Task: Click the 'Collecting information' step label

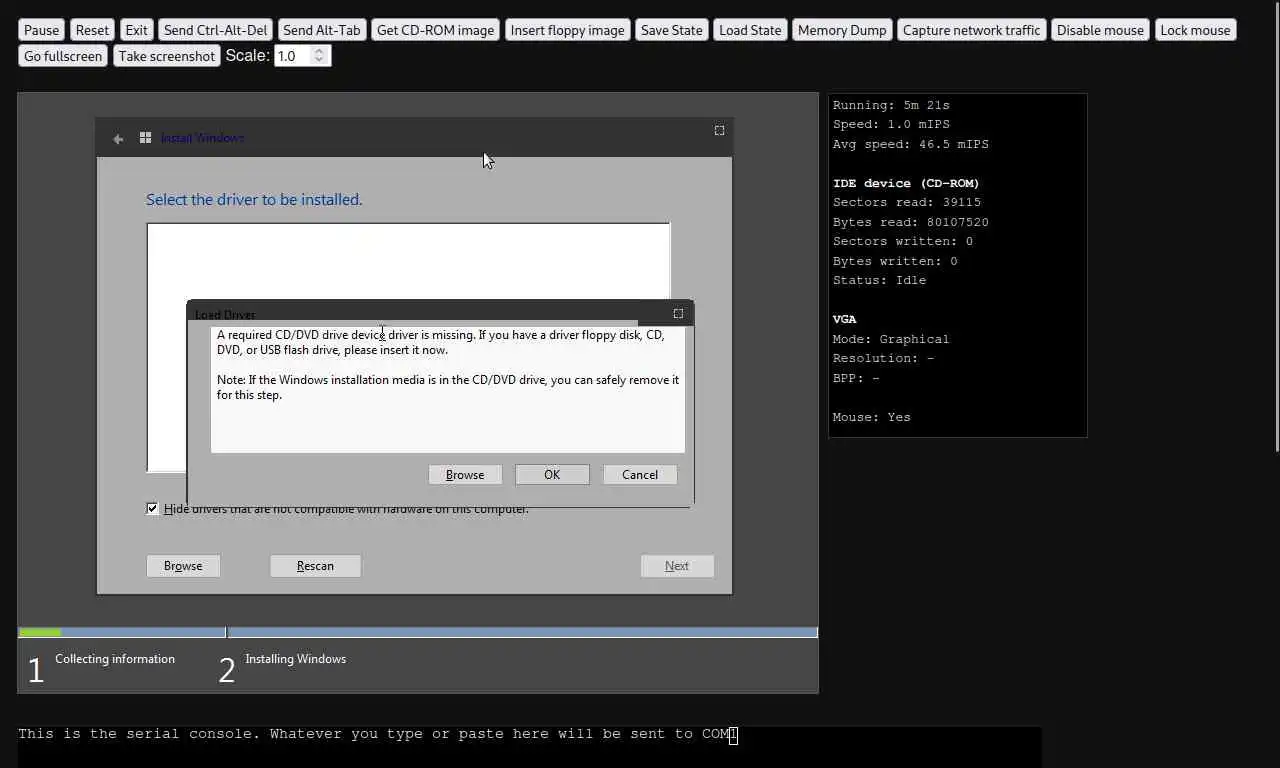Action: [115, 659]
